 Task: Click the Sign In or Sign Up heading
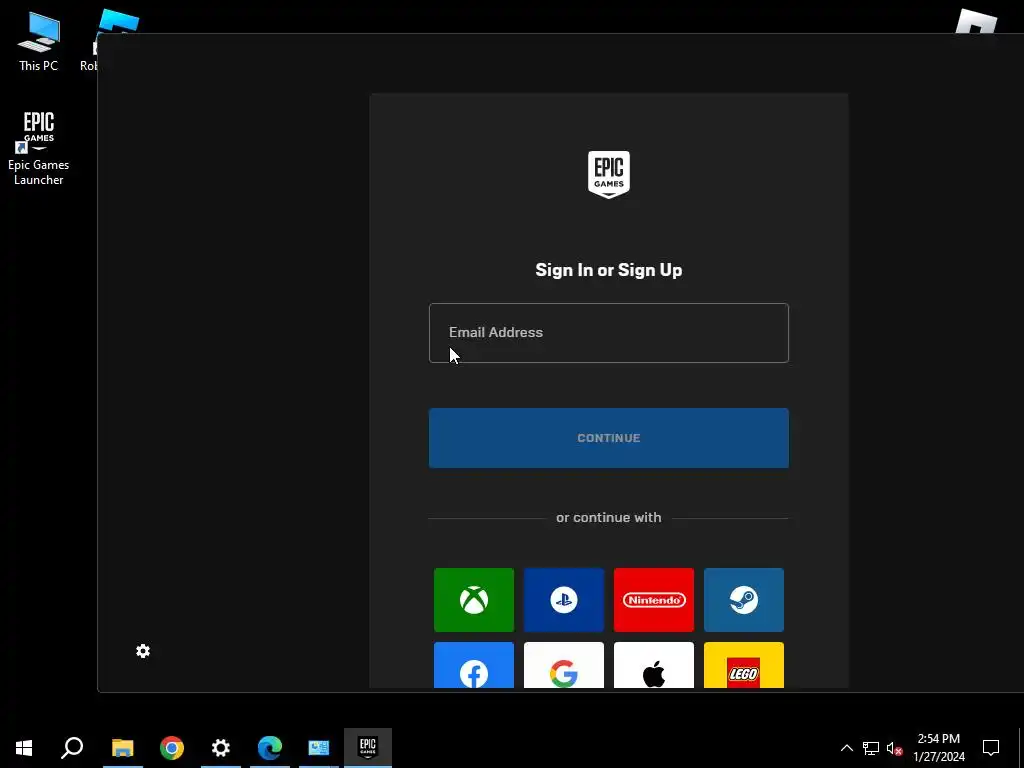tap(609, 270)
